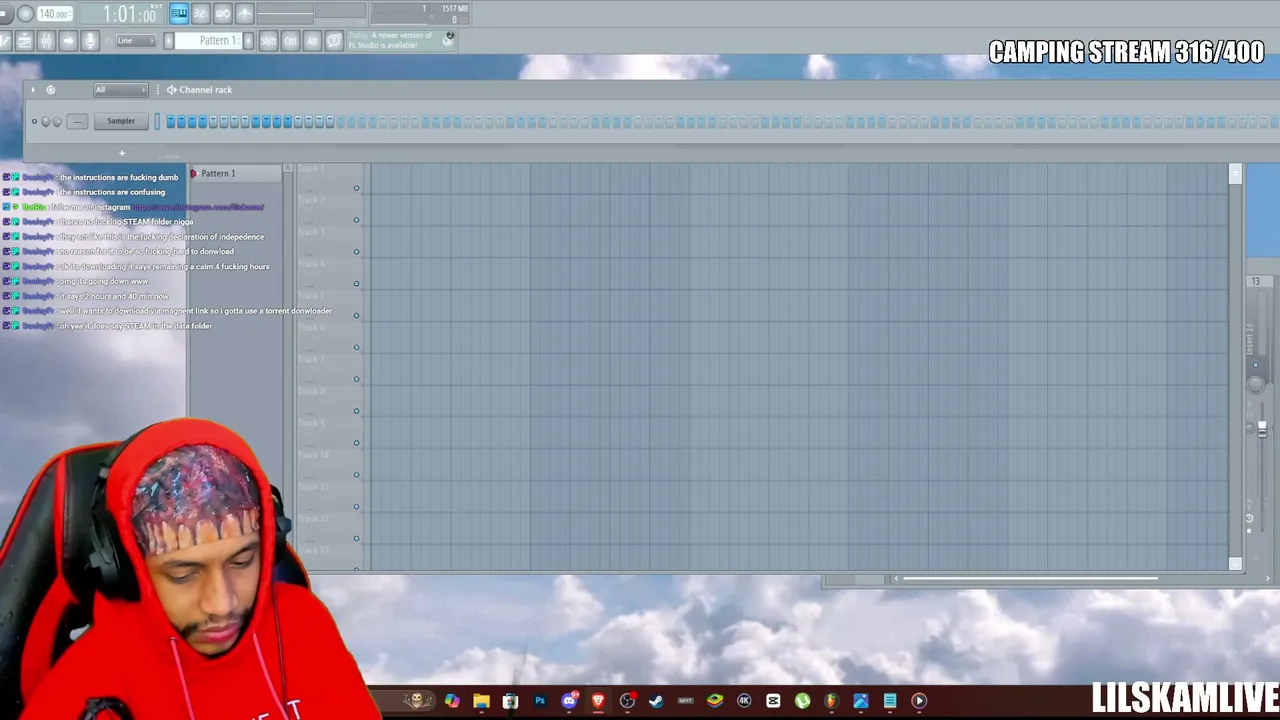The height and width of the screenshot is (720, 1280).
Task: Toggle the Track 12 mute switch in the playlist
Action: [x=356, y=539]
